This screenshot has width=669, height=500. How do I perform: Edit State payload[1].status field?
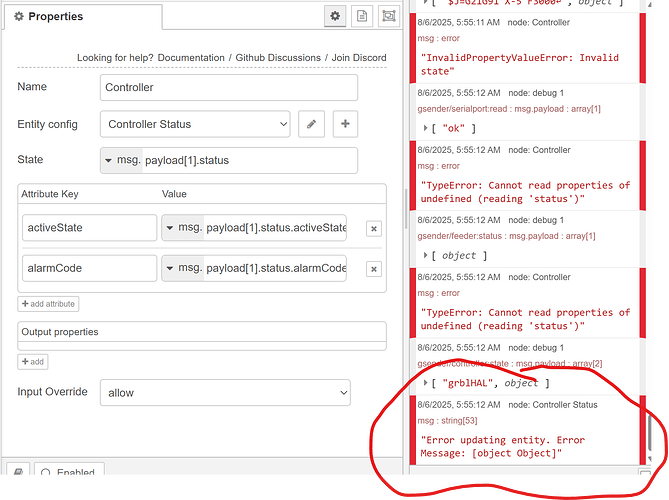point(250,160)
